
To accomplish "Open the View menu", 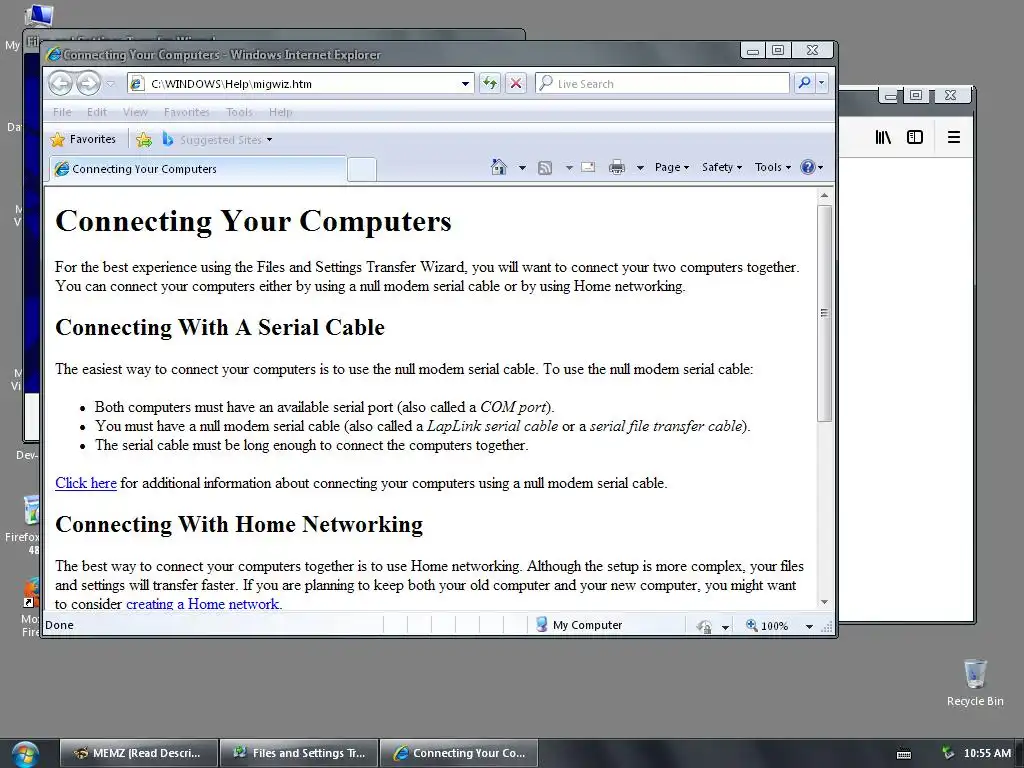I will click(x=135, y=112).
